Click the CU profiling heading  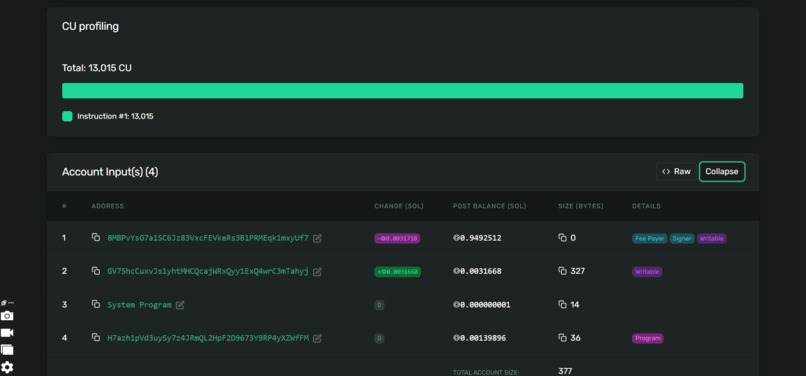coord(90,26)
